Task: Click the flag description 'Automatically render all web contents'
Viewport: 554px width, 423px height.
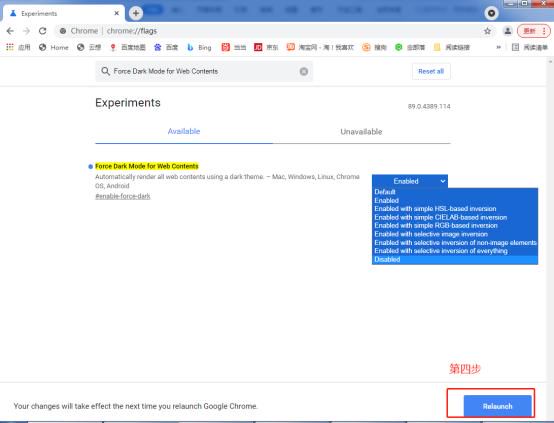Action: pyautogui.click(x=227, y=181)
